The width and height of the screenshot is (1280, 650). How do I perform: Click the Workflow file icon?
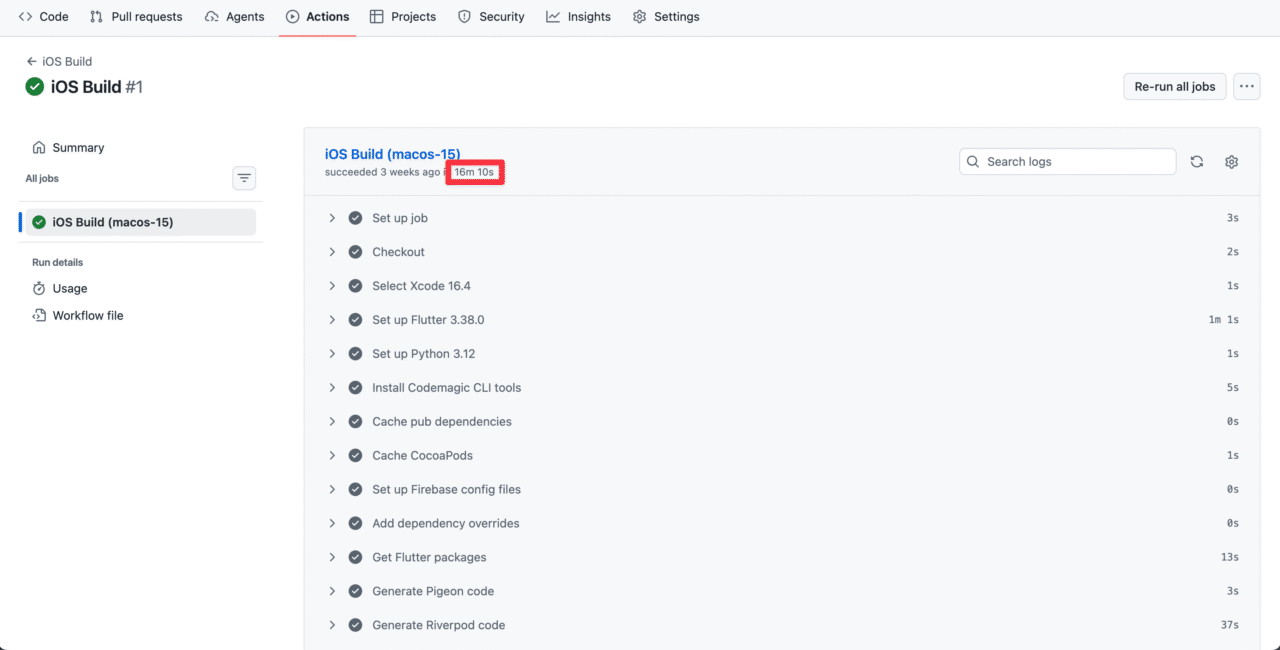pos(39,315)
